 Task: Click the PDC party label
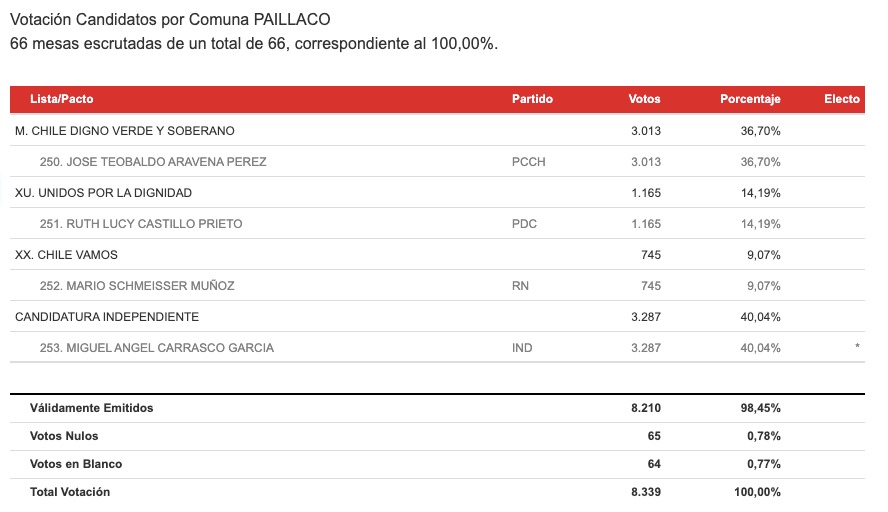click(x=524, y=224)
